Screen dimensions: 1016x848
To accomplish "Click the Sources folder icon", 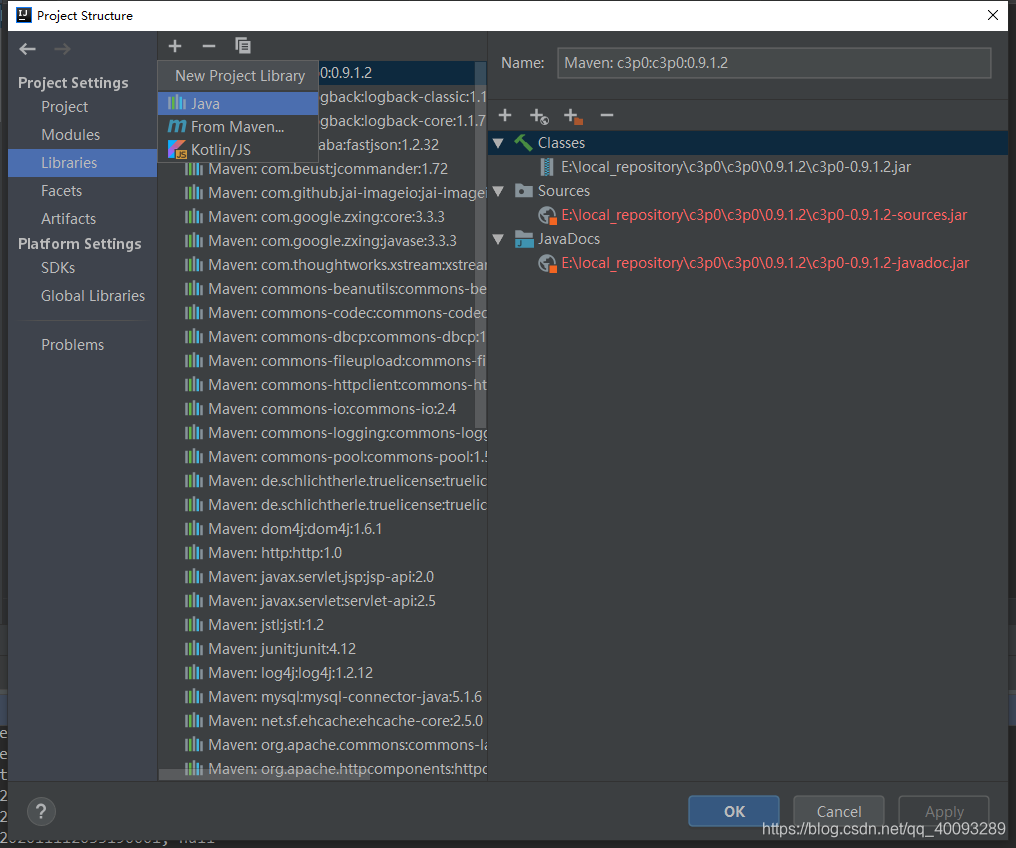I will [x=524, y=190].
